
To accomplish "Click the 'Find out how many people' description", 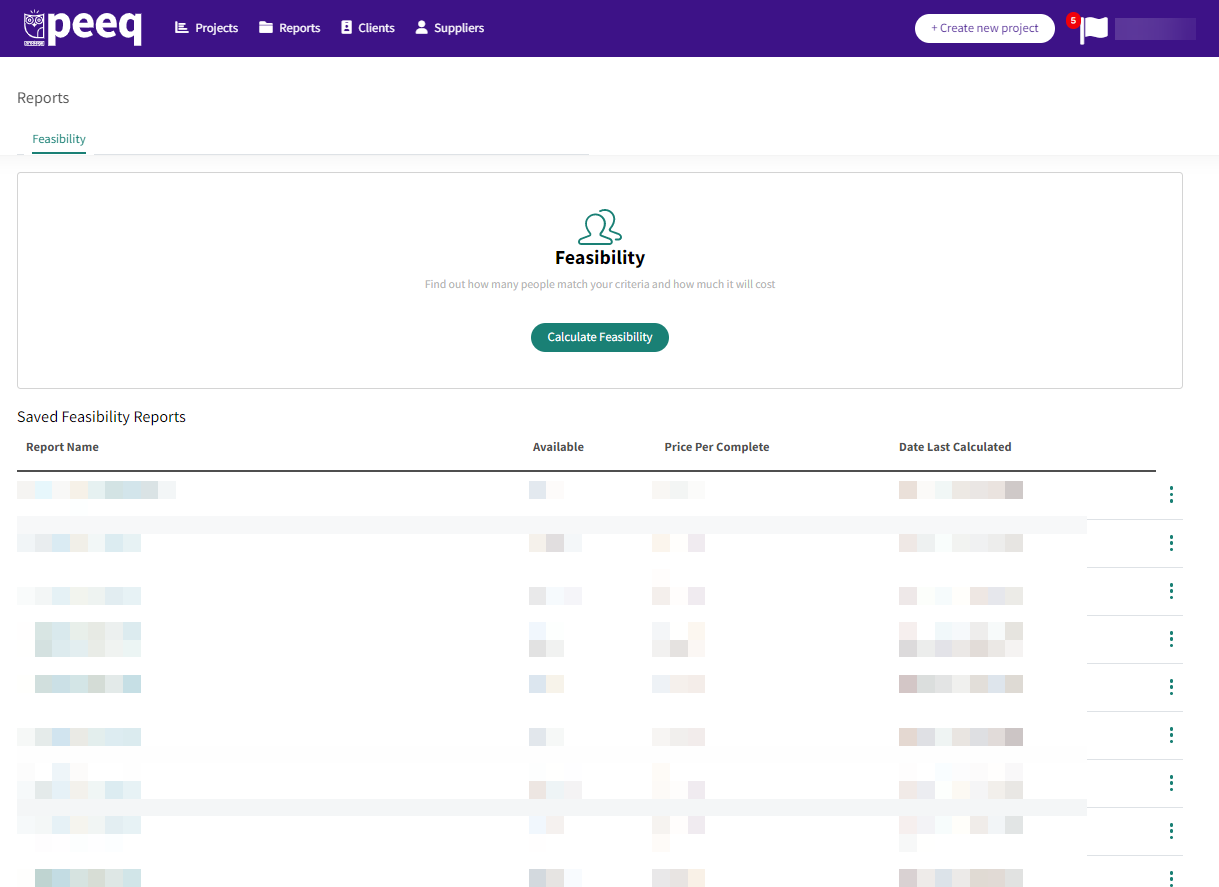I will (x=600, y=285).
